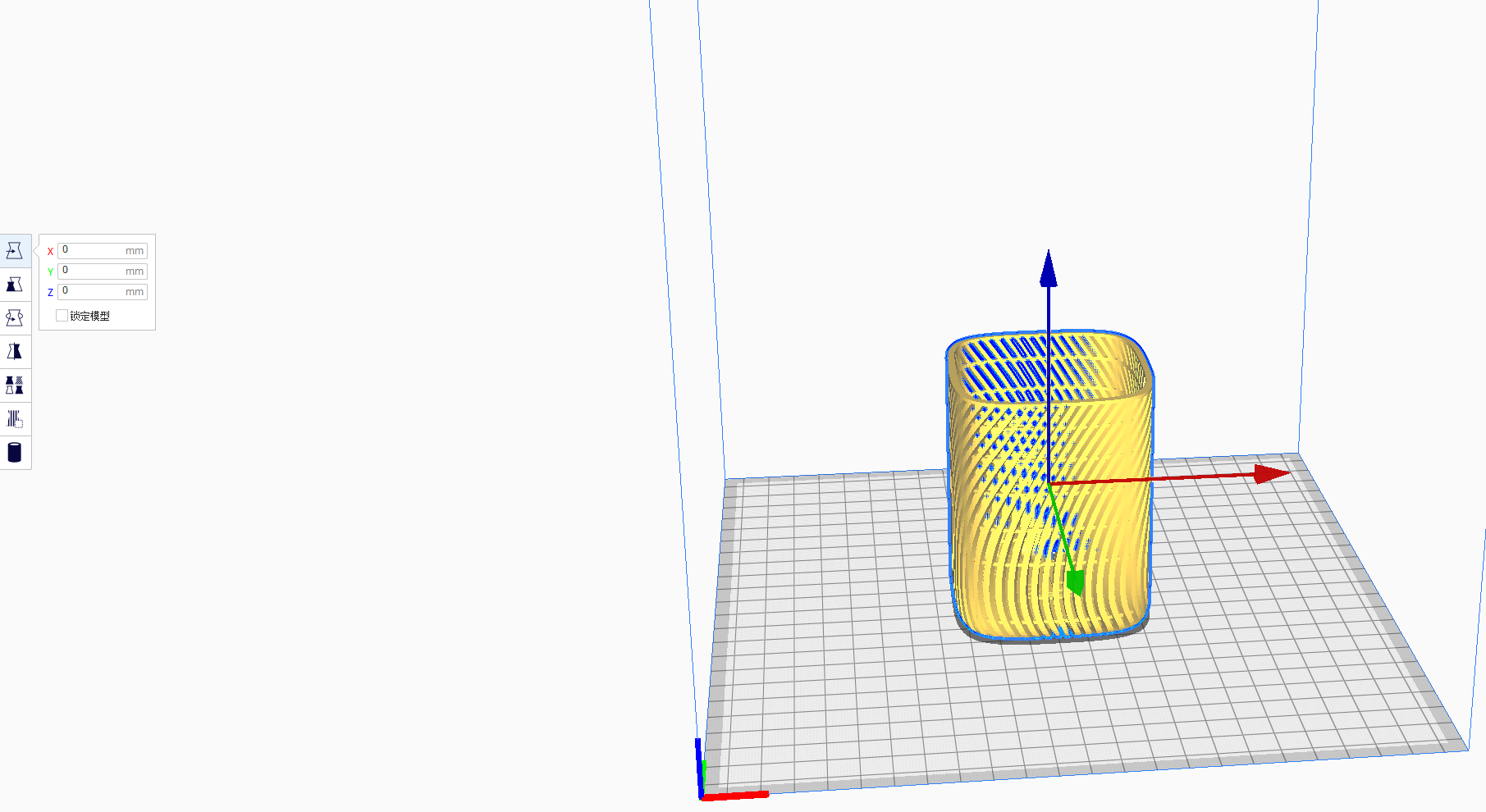Image resolution: width=1486 pixels, height=812 pixels.
Task: Select the cylinder shape tool icon
Action: coord(15,452)
